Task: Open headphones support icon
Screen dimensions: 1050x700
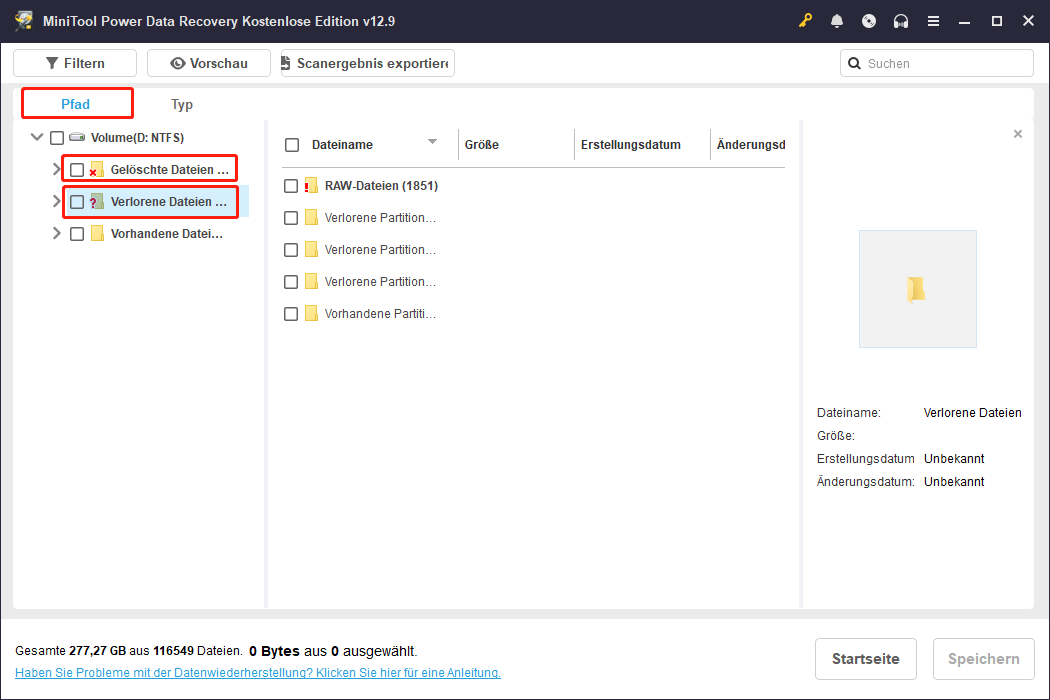Action: tap(901, 21)
